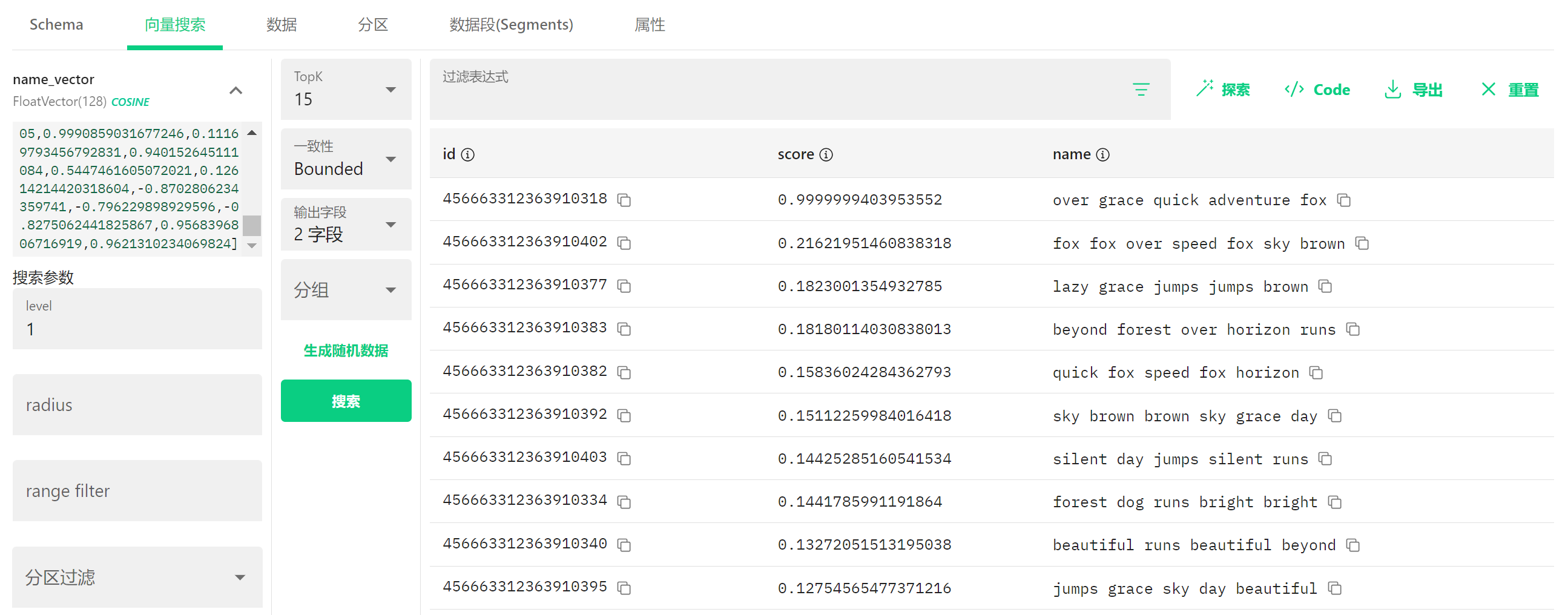This screenshot has height=615, width=1568.
Task: Collapse the name_vector section chevron
Action: coord(236,91)
